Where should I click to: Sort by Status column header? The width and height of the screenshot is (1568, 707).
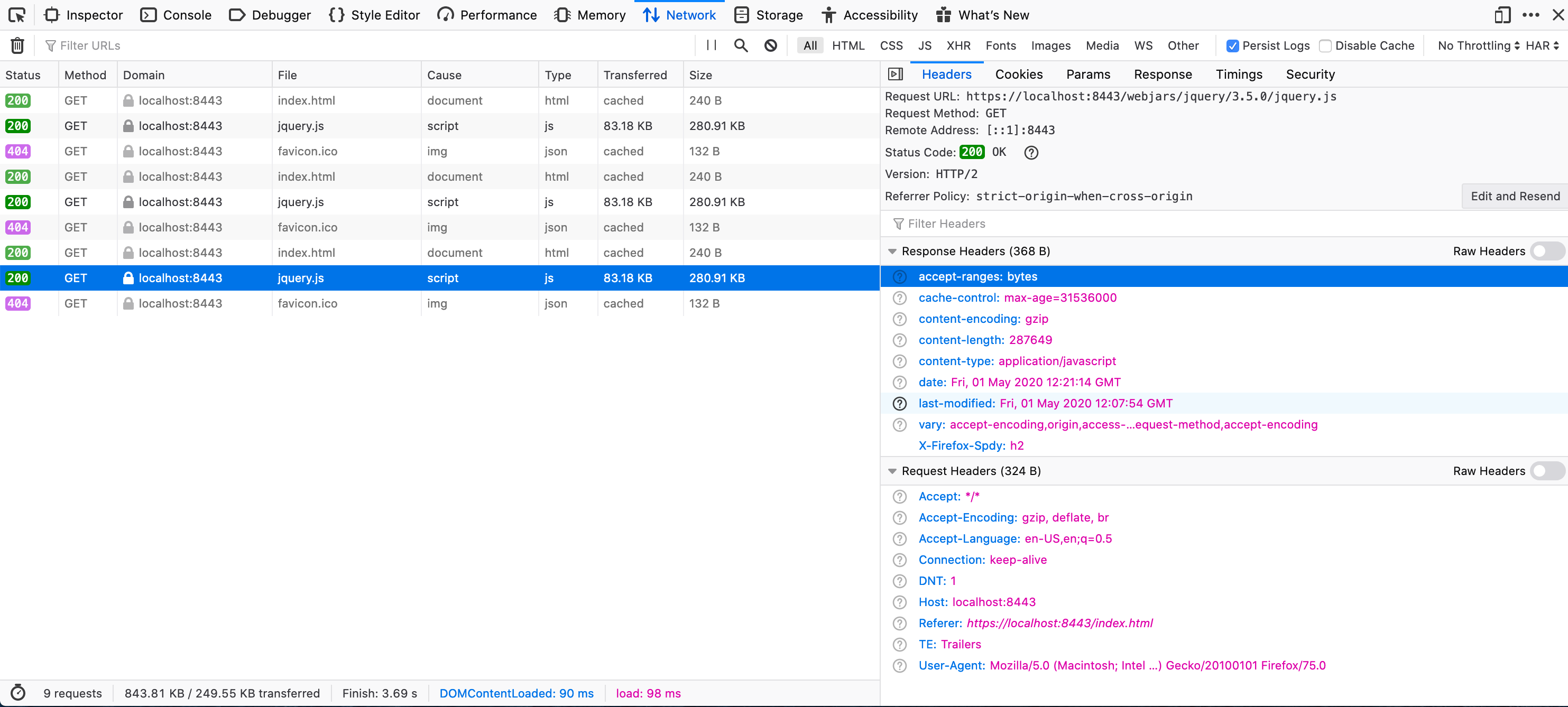(29, 75)
